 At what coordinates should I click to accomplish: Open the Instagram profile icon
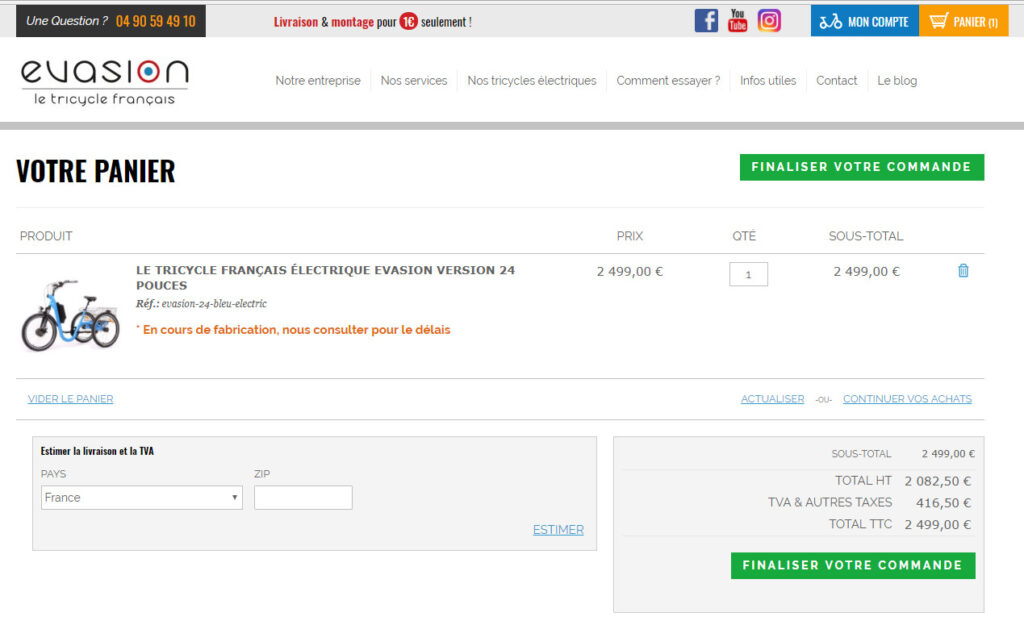coord(769,20)
